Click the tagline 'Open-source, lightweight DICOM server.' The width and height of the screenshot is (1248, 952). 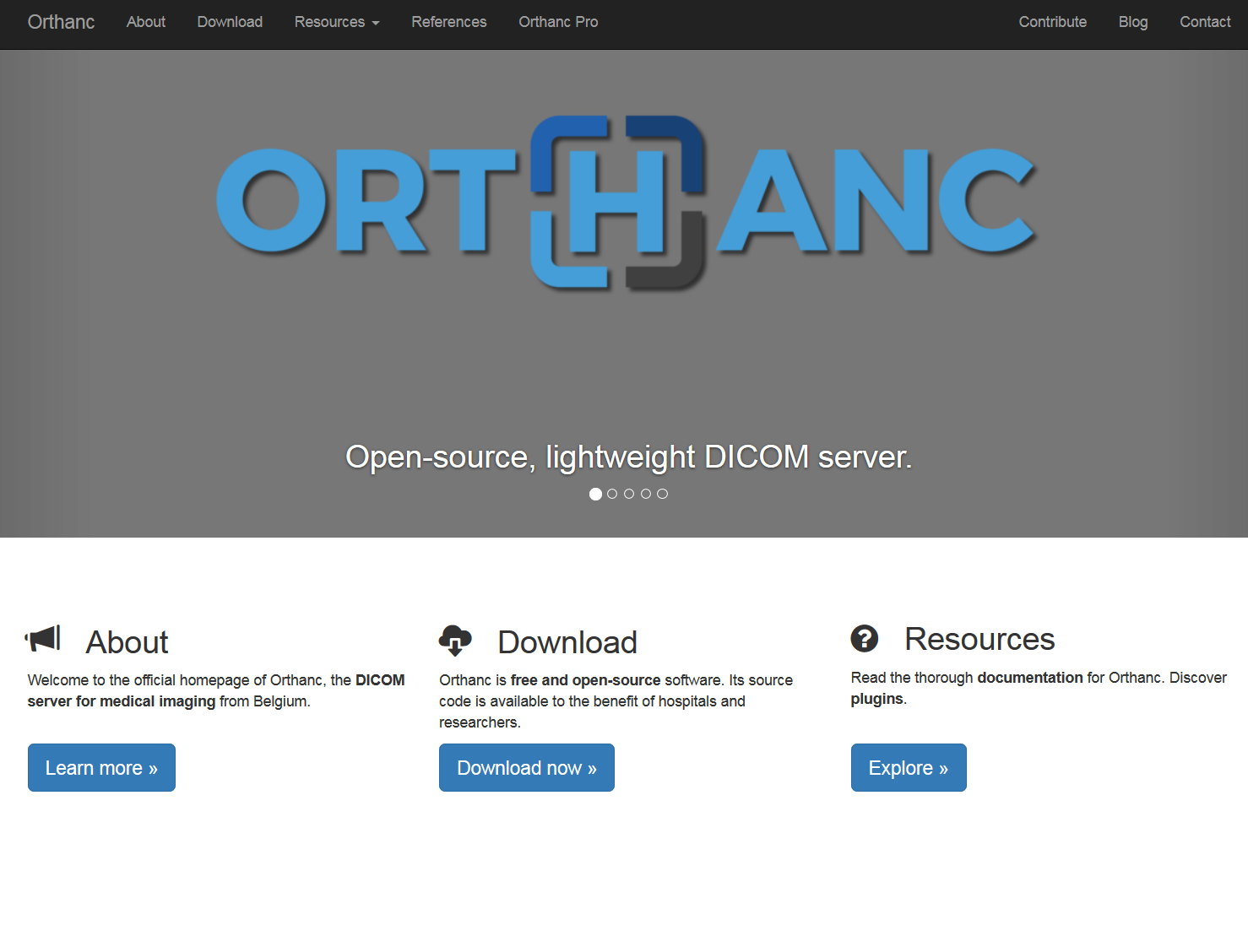tap(629, 457)
